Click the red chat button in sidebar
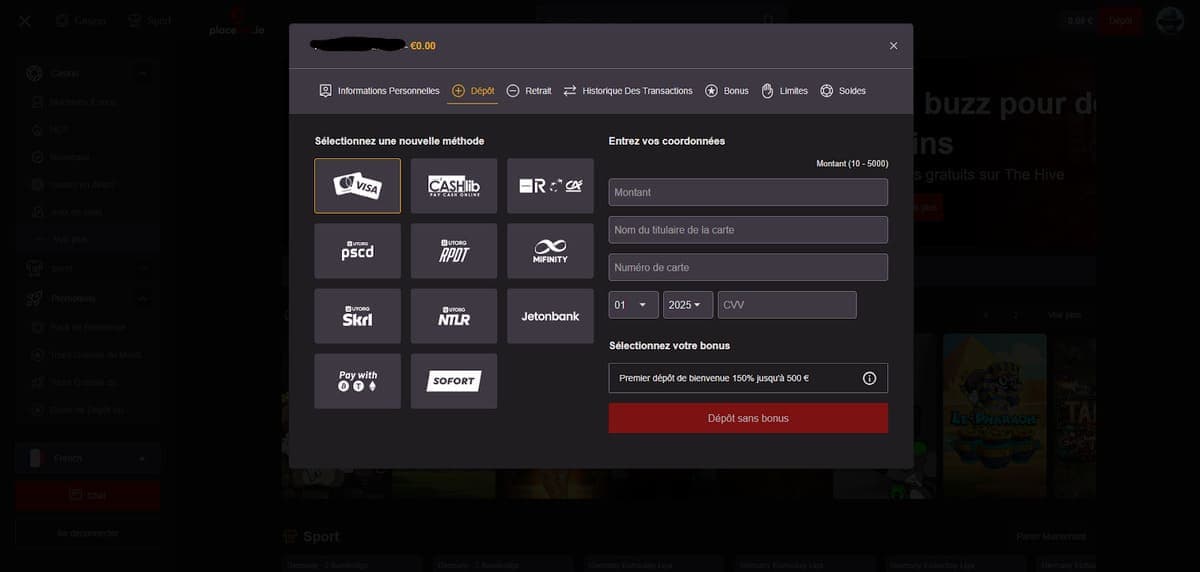Image resolution: width=1200 pixels, height=572 pixels. (87, 495)
